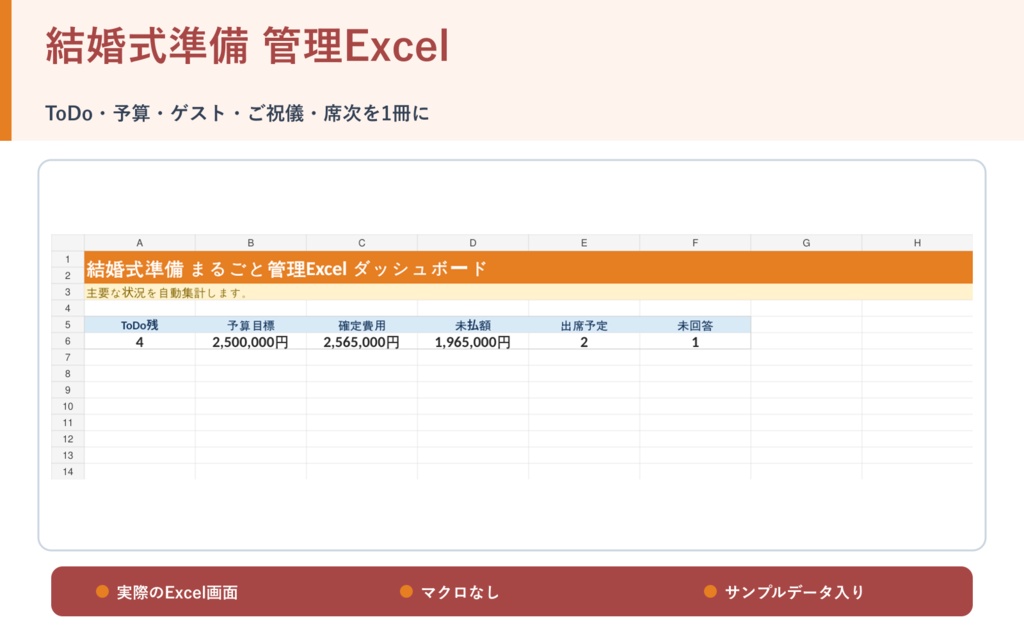Image resolution: width=1024 pixels, height=640 pixels.
Task: Click the サンプルデータ入り label
Action: [x=794, y=592]
